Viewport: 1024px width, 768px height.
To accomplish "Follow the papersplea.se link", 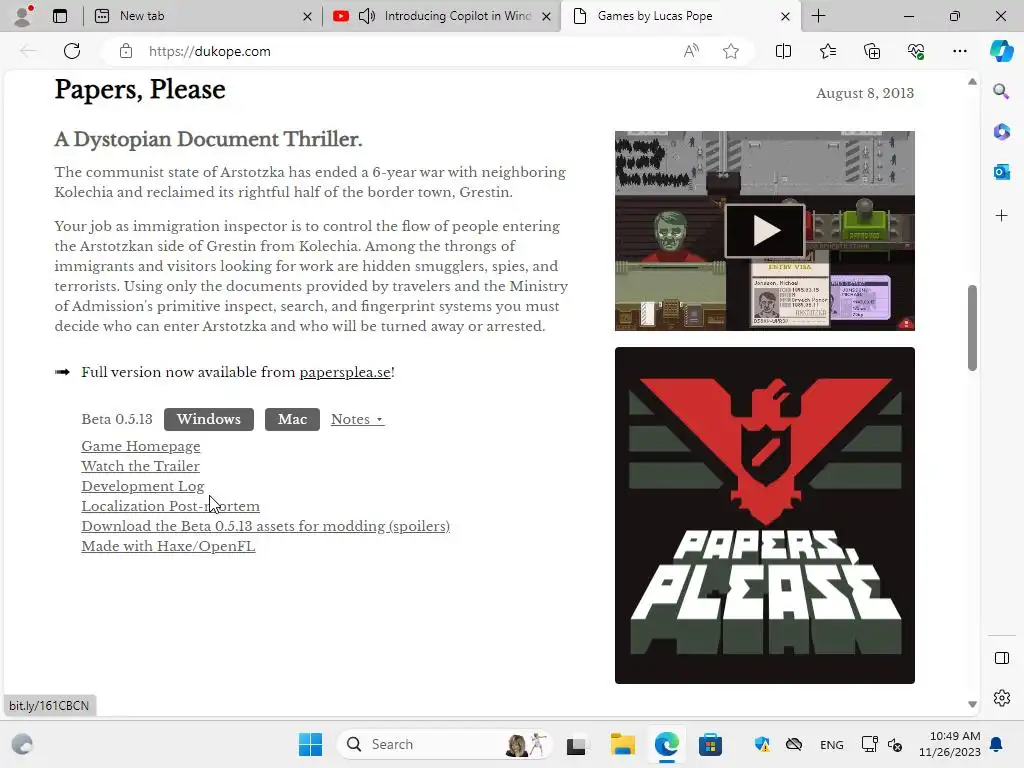I will point(345,372).
